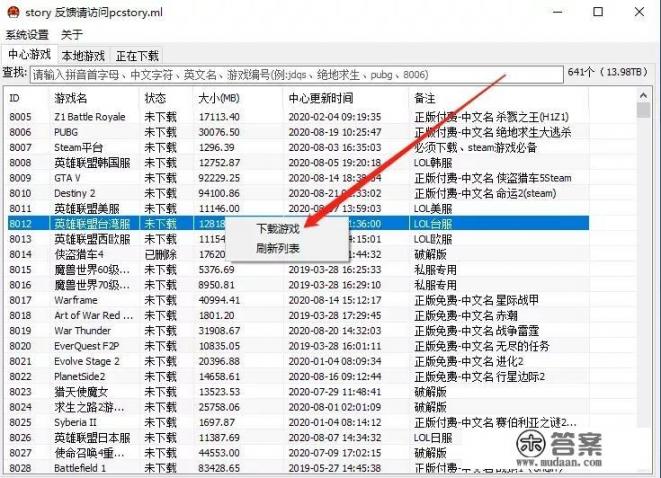Image resolution: width=661 pixels, height=478 pixels.
Task: Select the 英雄联盟西欧服 row
Action: [x=298, y=239]
